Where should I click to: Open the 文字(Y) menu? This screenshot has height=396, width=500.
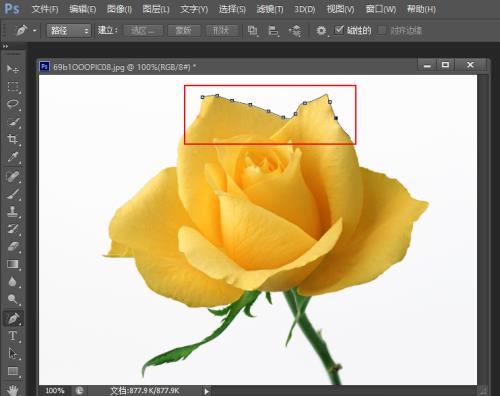point(194,9)
